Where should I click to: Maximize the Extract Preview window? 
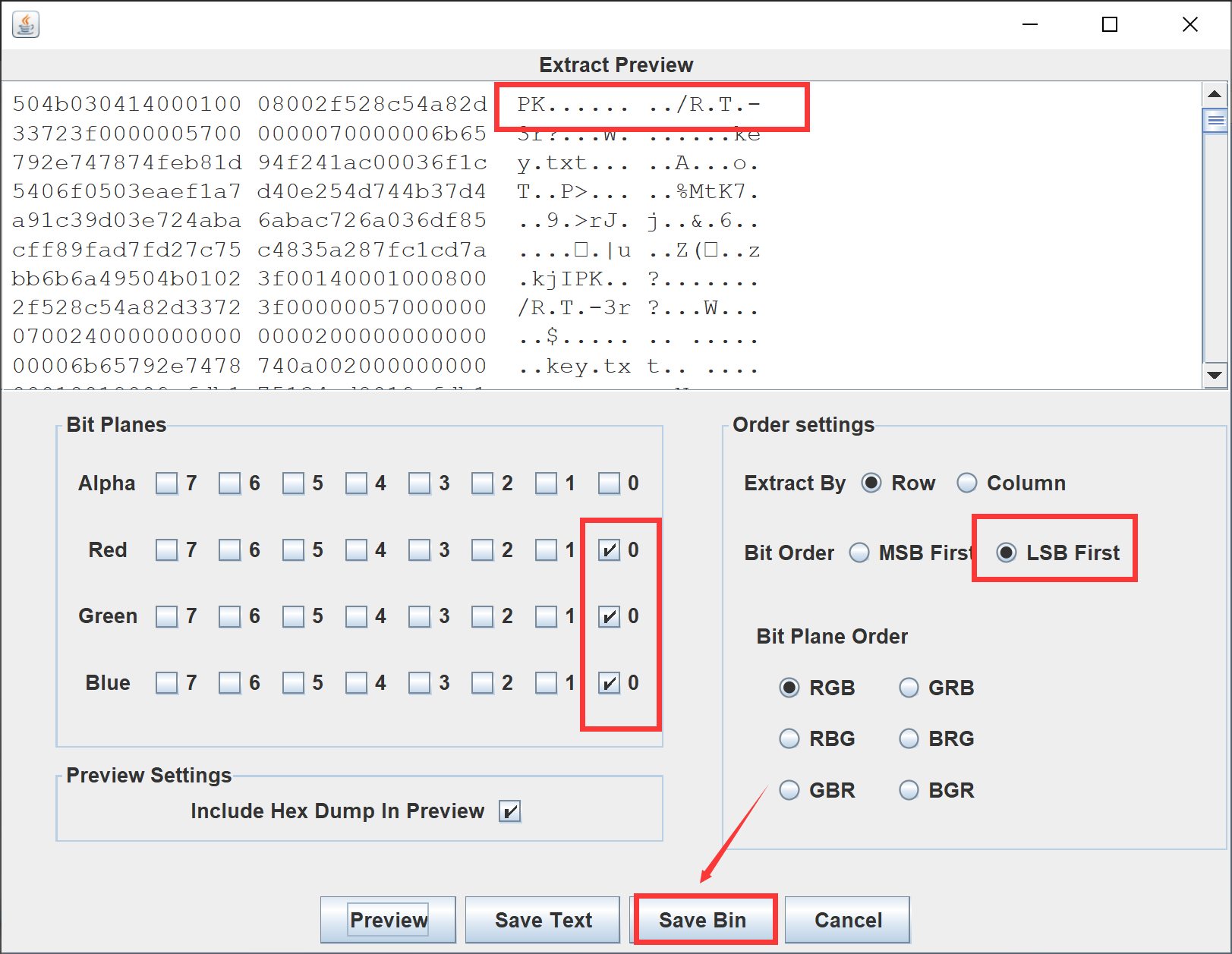tap(1110, 24)
